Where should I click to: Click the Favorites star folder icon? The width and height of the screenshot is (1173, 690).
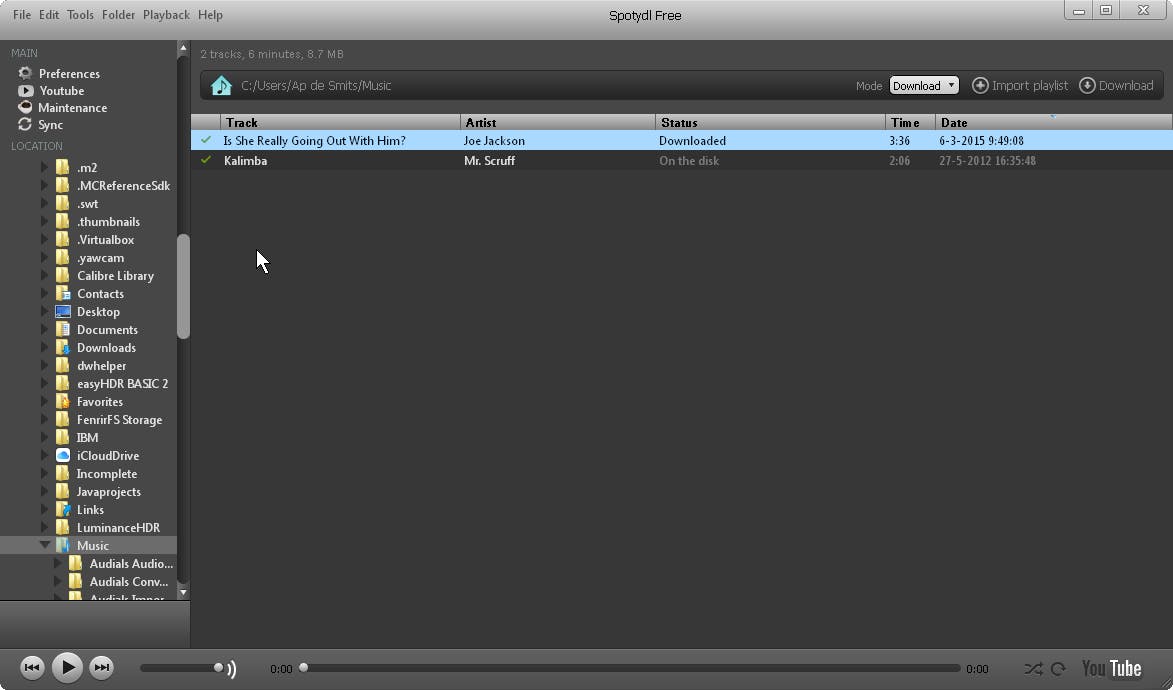pyautogui.click(x=63, y=401)
